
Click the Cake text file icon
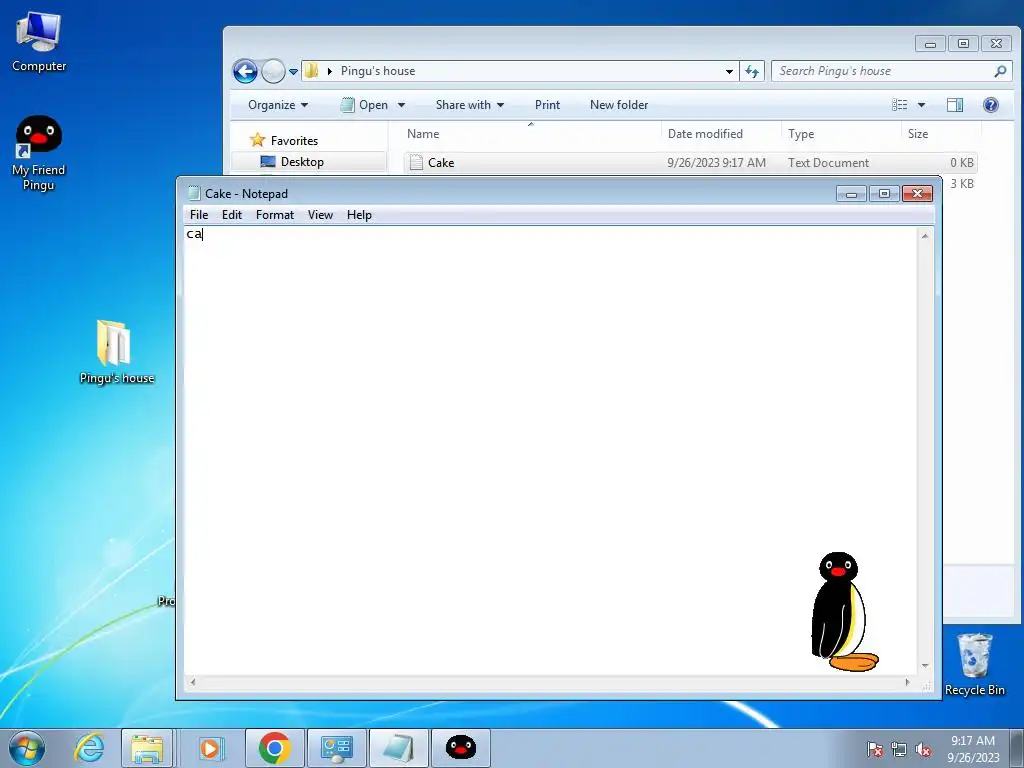(416, 163)
